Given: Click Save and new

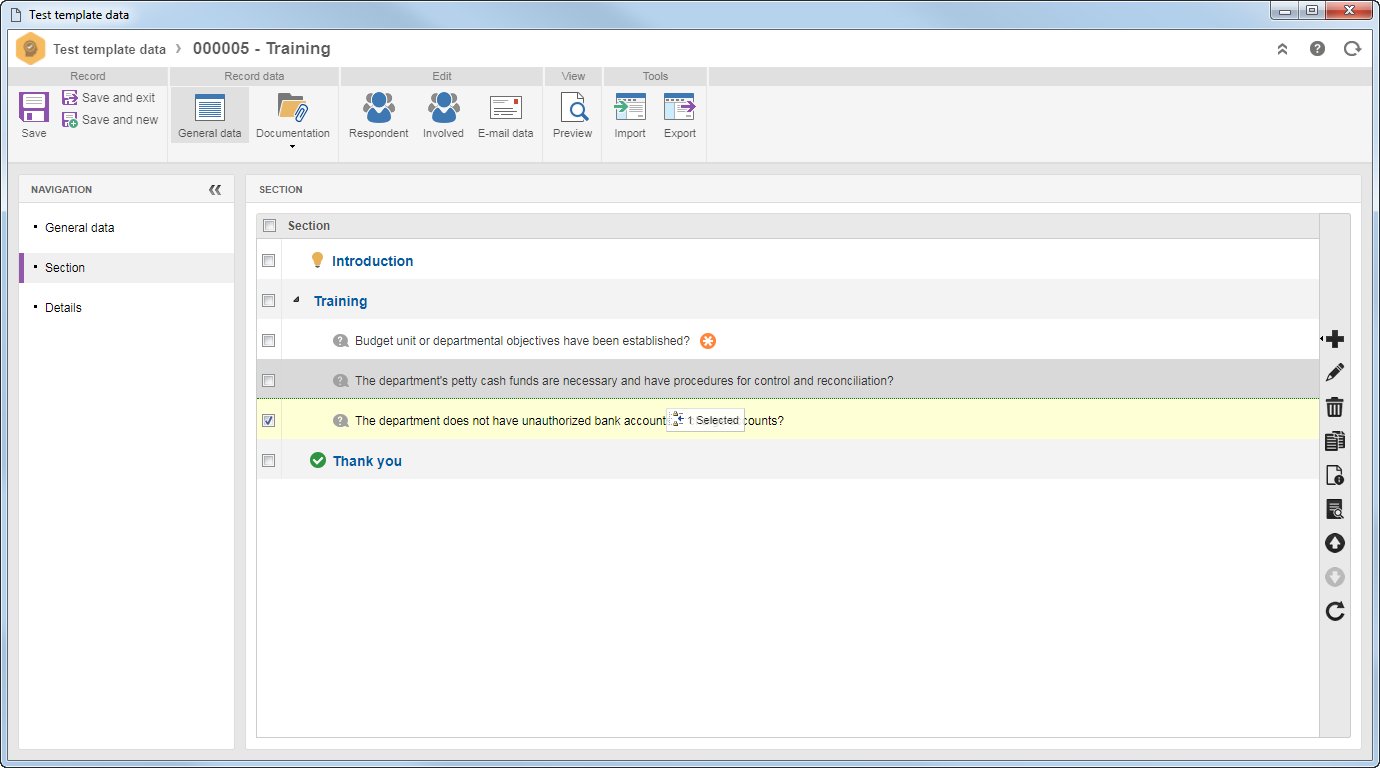Looking at the screenshot, I should pyautogui.click(x=110, y=120).
